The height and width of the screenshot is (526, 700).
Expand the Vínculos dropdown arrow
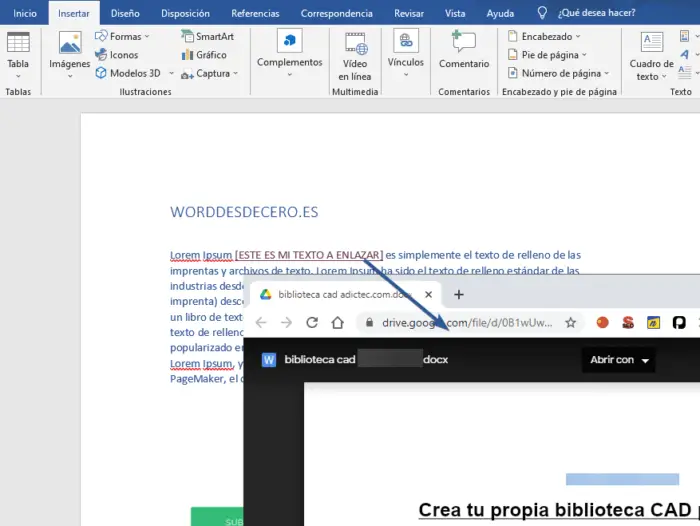pos(406,75)
